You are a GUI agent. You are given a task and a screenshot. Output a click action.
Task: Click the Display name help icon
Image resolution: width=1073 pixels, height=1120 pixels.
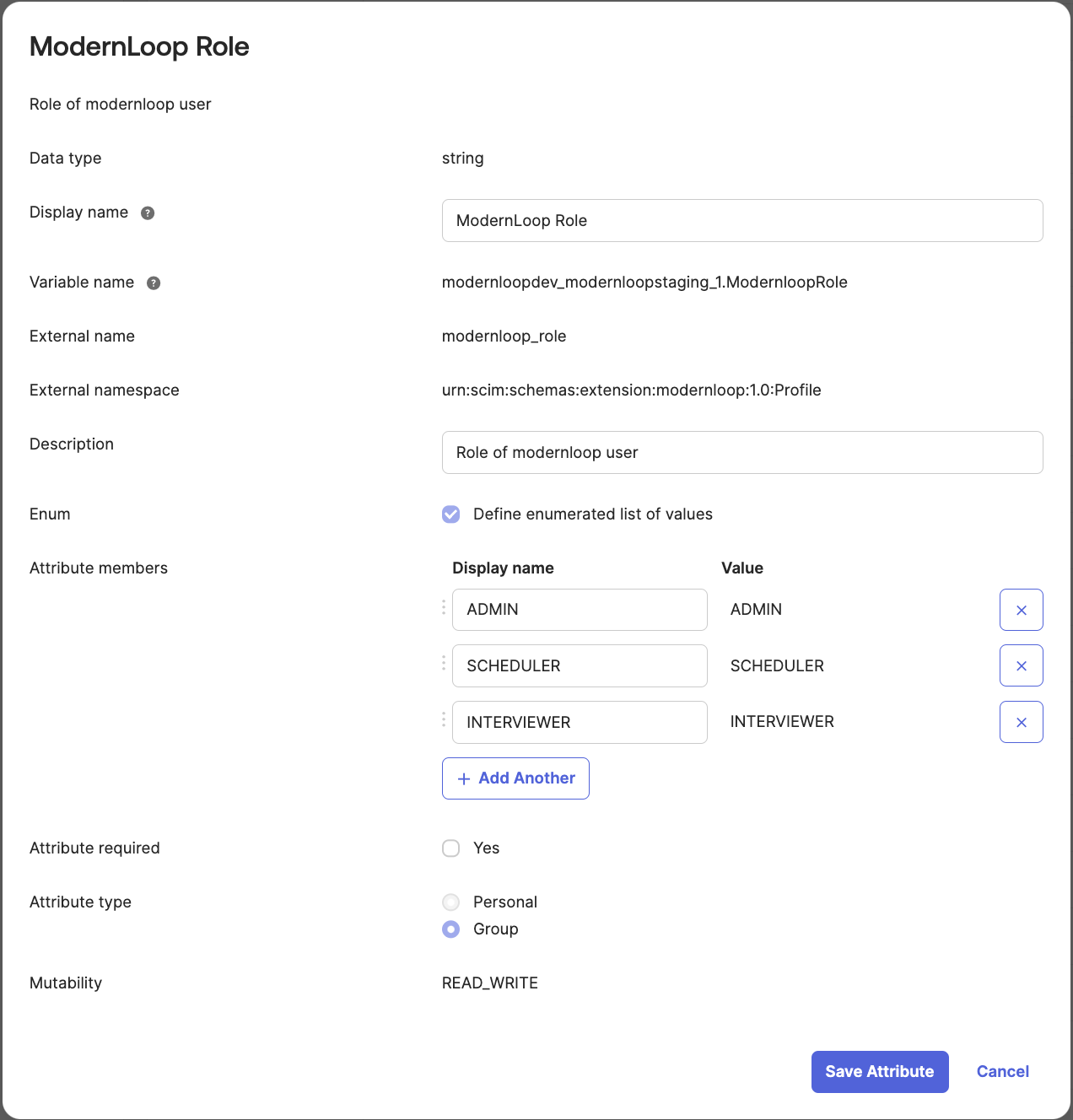pos(148,213)
